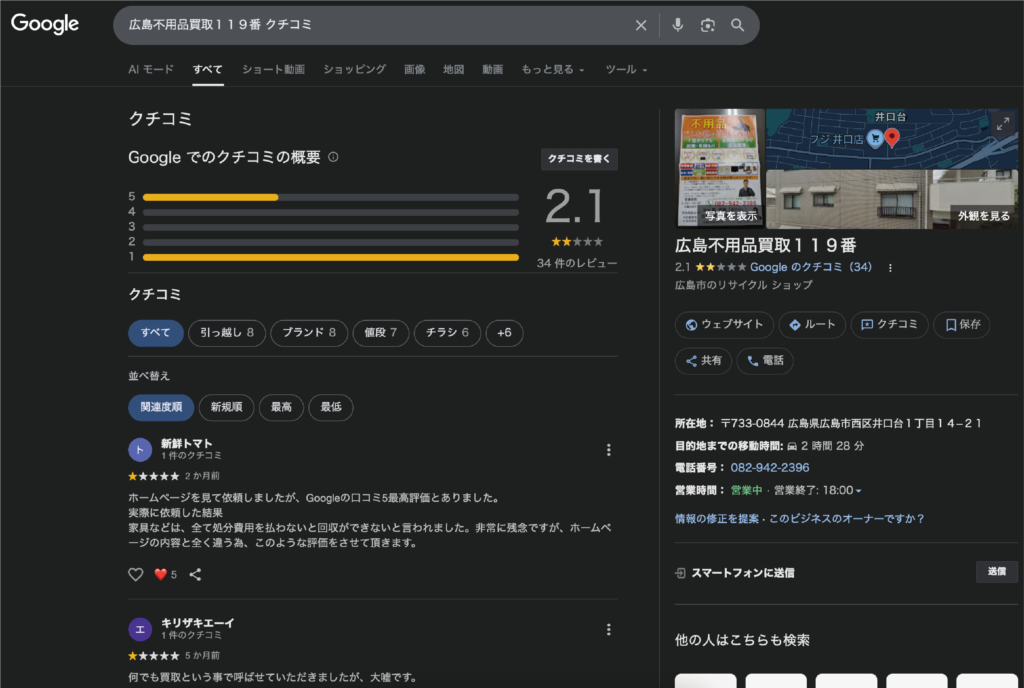Open the info icon beside クチコミの概要
1024x688 pixels.
333,157
